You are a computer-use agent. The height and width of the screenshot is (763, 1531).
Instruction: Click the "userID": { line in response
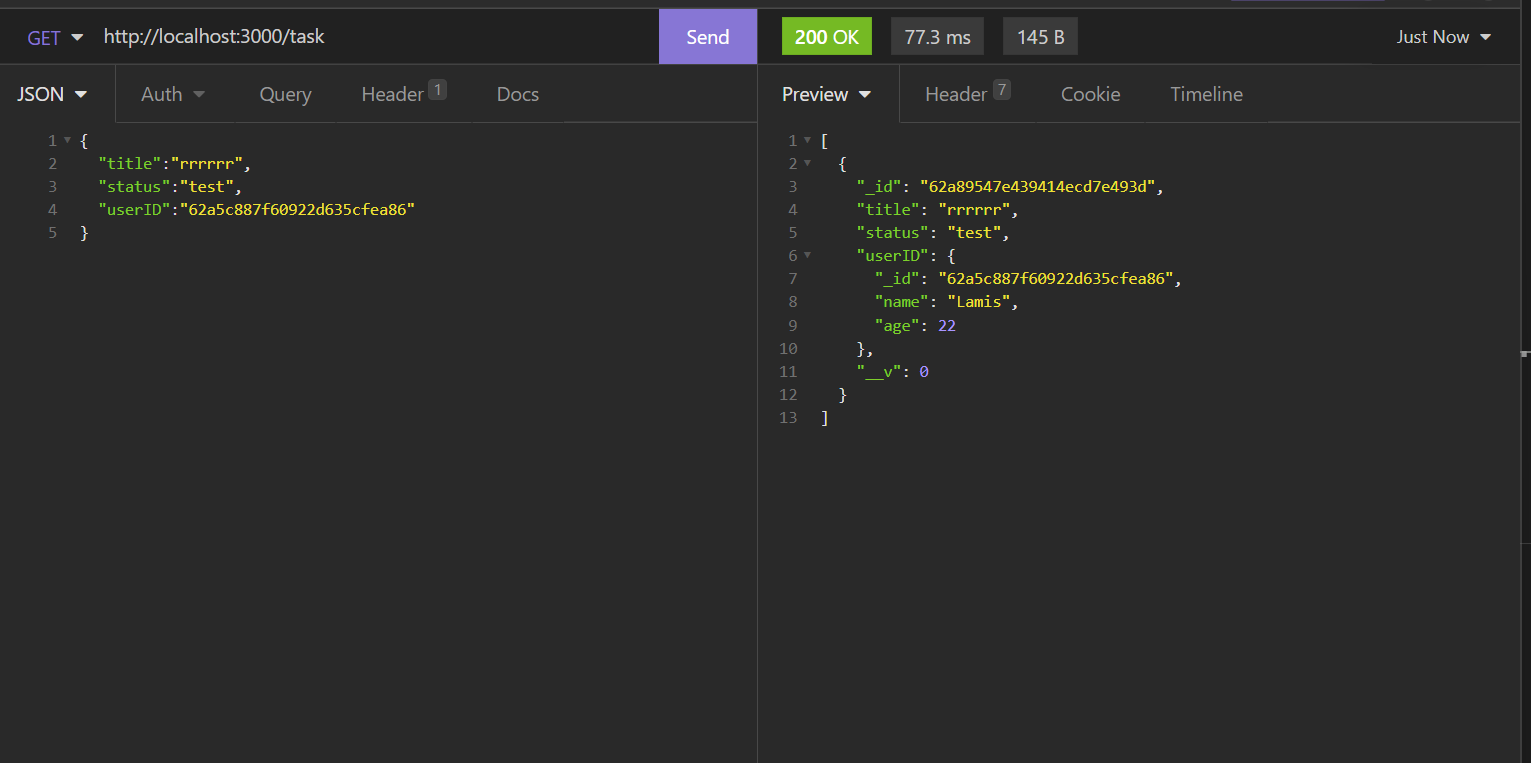pyautogui.click(x=906, y=256)
